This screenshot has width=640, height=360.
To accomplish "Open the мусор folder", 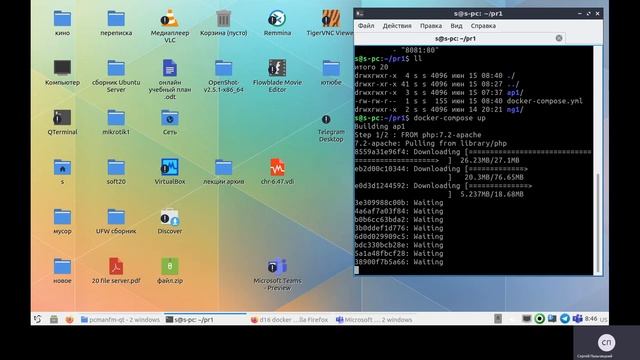I will tap(62, 217).
